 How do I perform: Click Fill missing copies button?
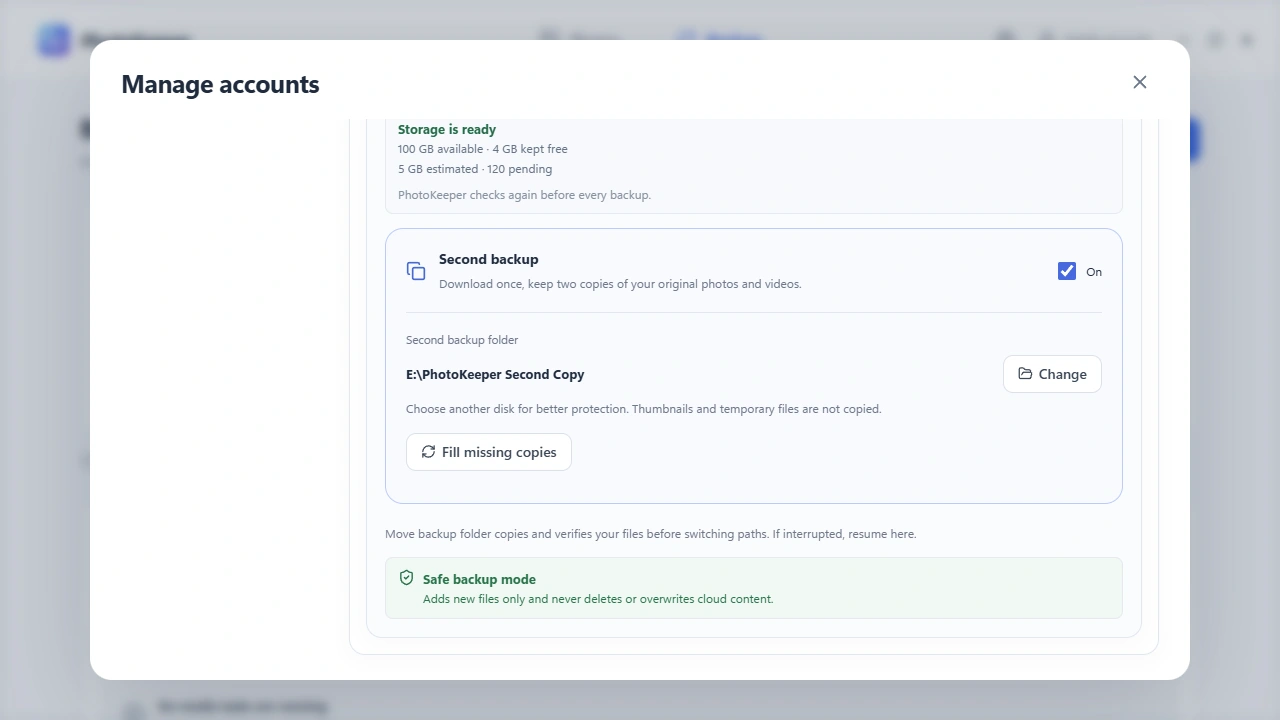(489, 452)
